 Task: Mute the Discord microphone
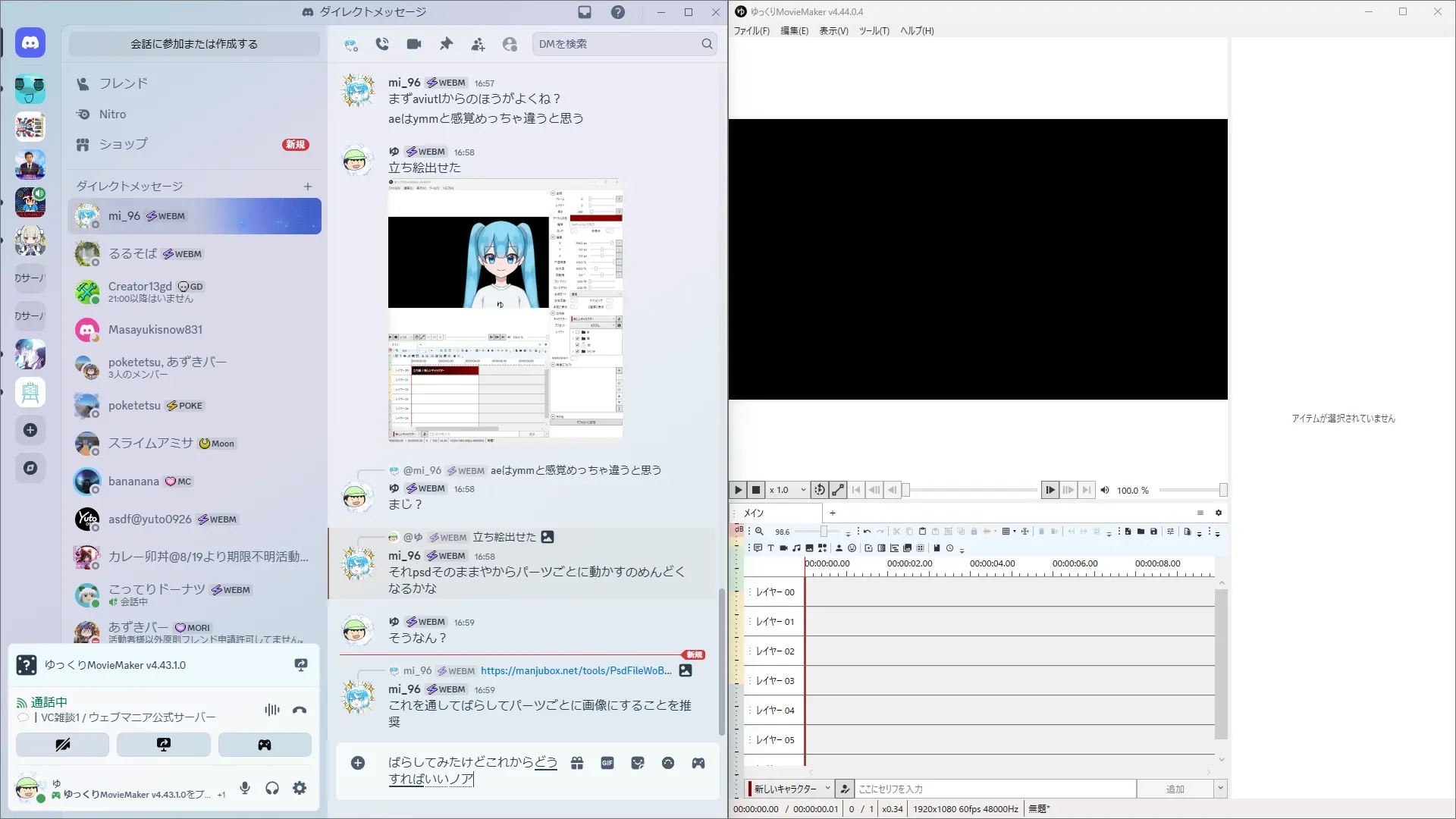coord(245,789)
